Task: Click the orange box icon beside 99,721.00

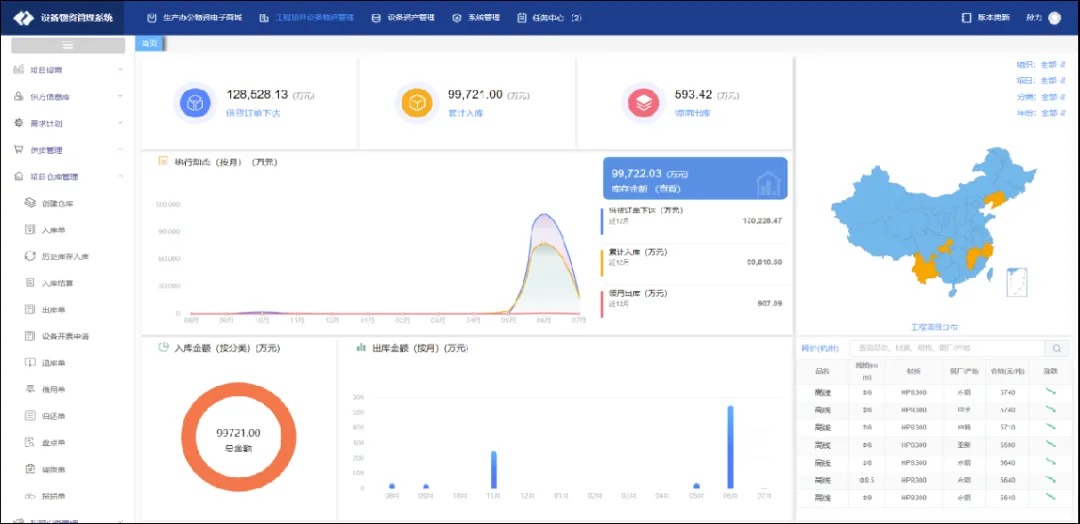Action: point(417,103)
